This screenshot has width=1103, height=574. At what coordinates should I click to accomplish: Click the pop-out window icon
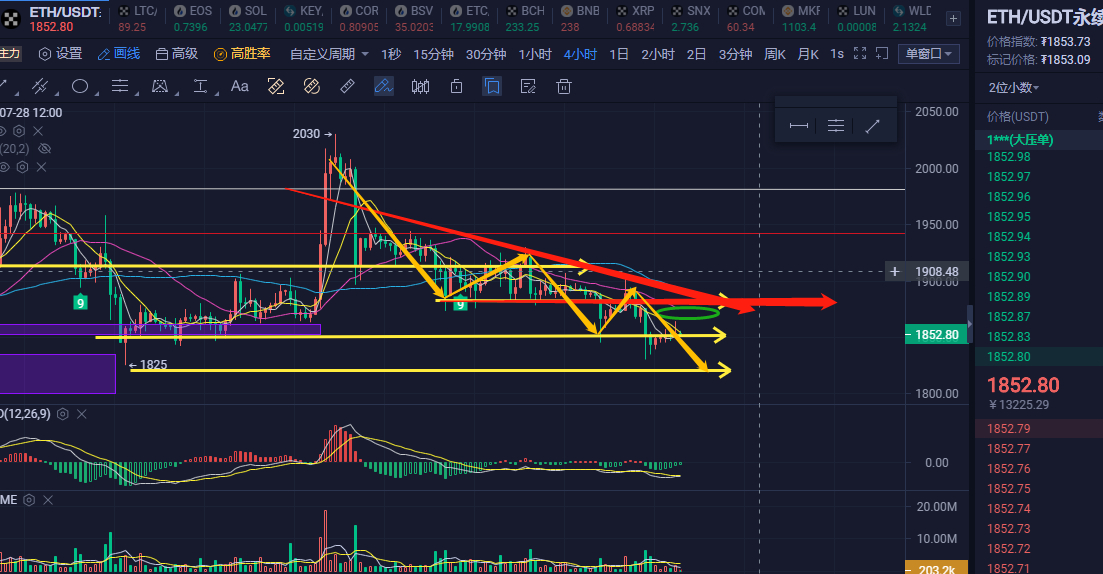(x=882, y=53)
